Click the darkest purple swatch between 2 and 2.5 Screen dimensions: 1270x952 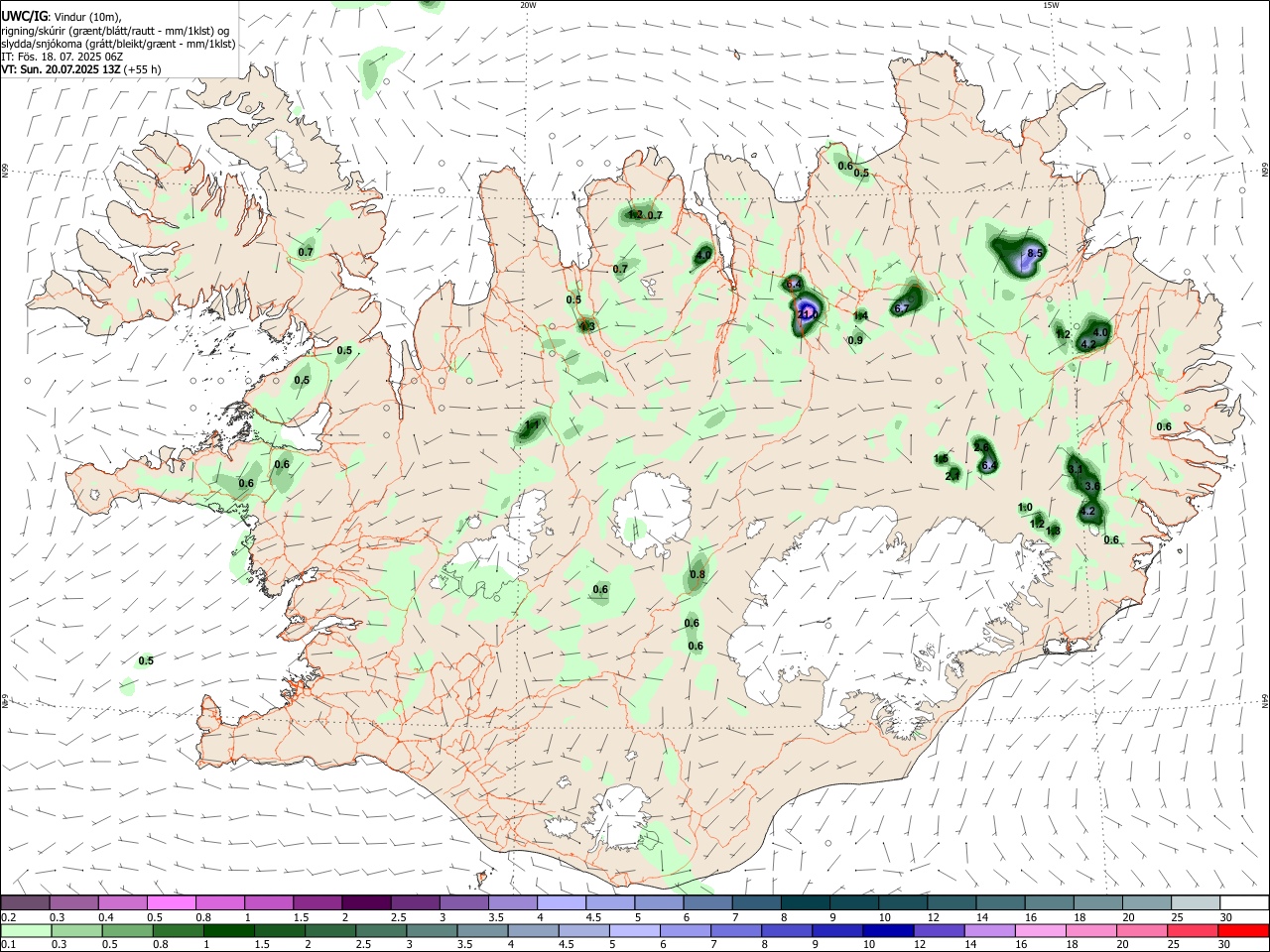pos(367,902)
